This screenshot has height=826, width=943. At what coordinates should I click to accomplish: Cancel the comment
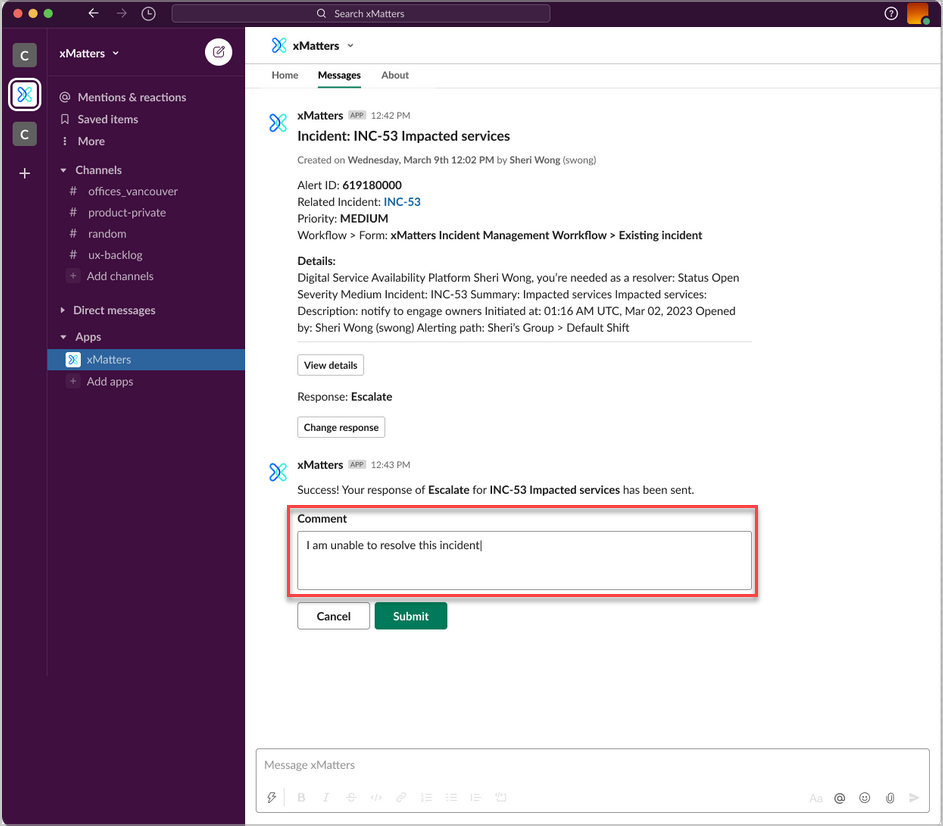click(333, 616)
